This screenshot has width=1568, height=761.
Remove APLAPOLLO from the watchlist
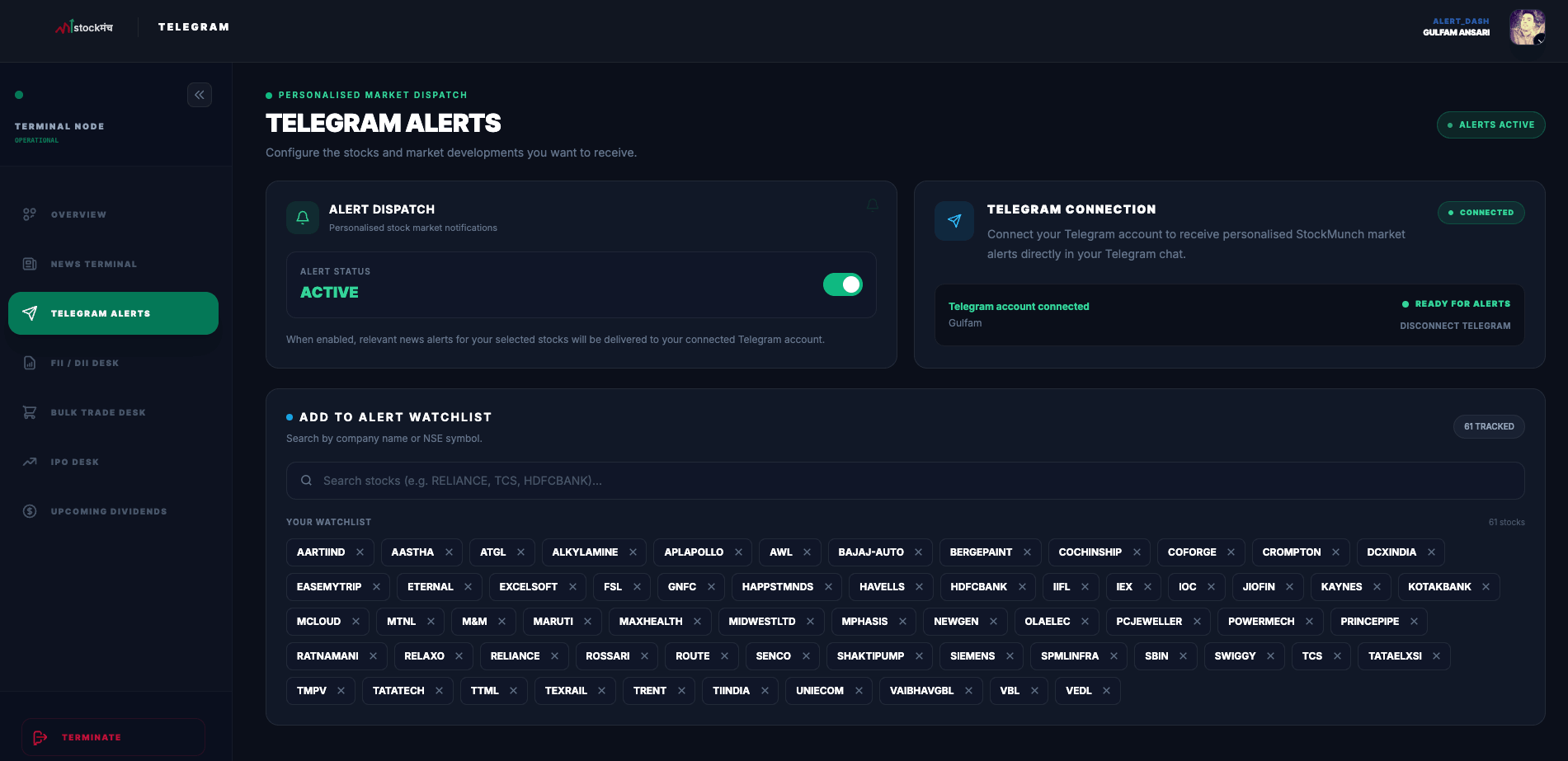(x=738, y=552)
